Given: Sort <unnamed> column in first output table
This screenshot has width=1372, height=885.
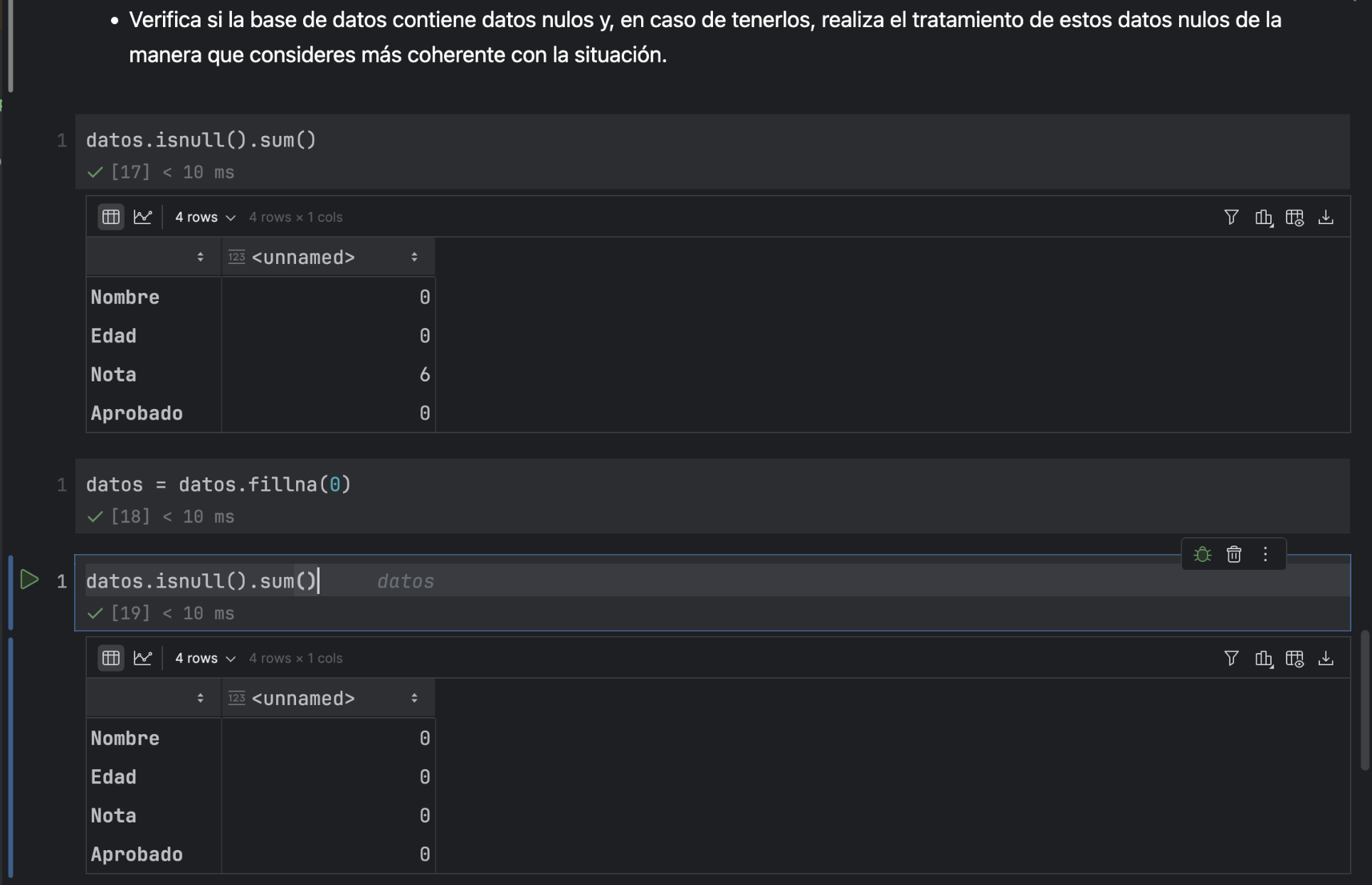Looking at the screenshot, I should [x=414, y=257].
